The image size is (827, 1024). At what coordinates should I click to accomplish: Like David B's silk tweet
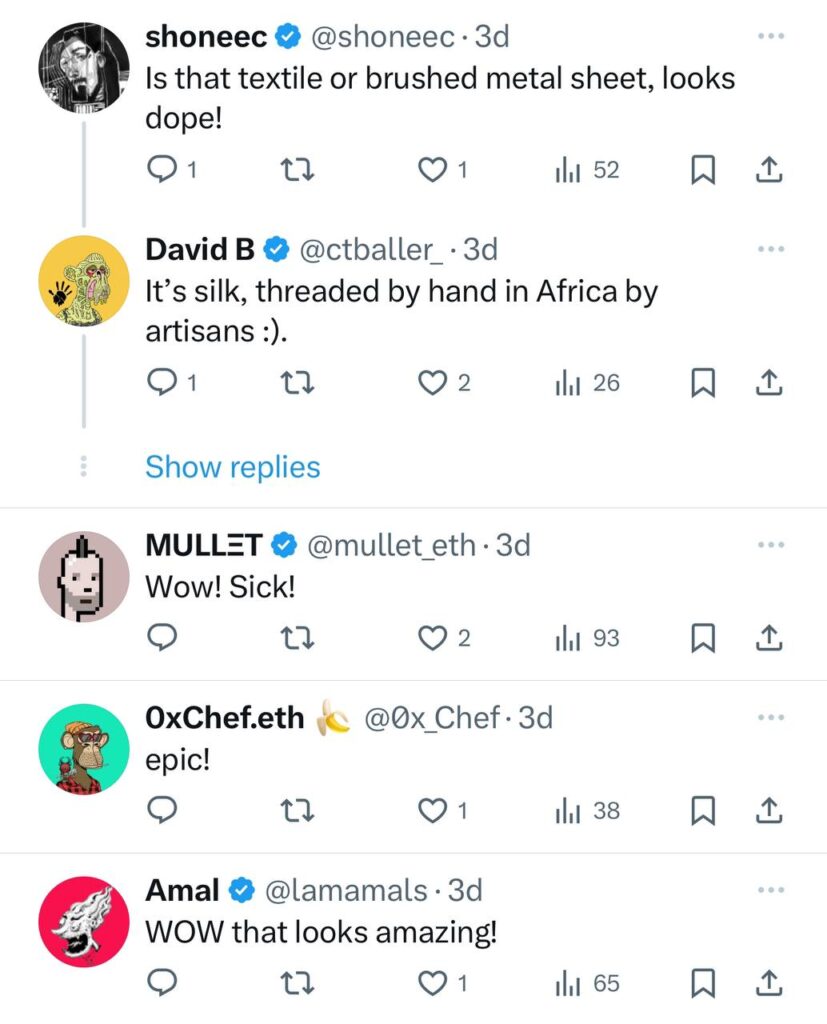point(432,383)
